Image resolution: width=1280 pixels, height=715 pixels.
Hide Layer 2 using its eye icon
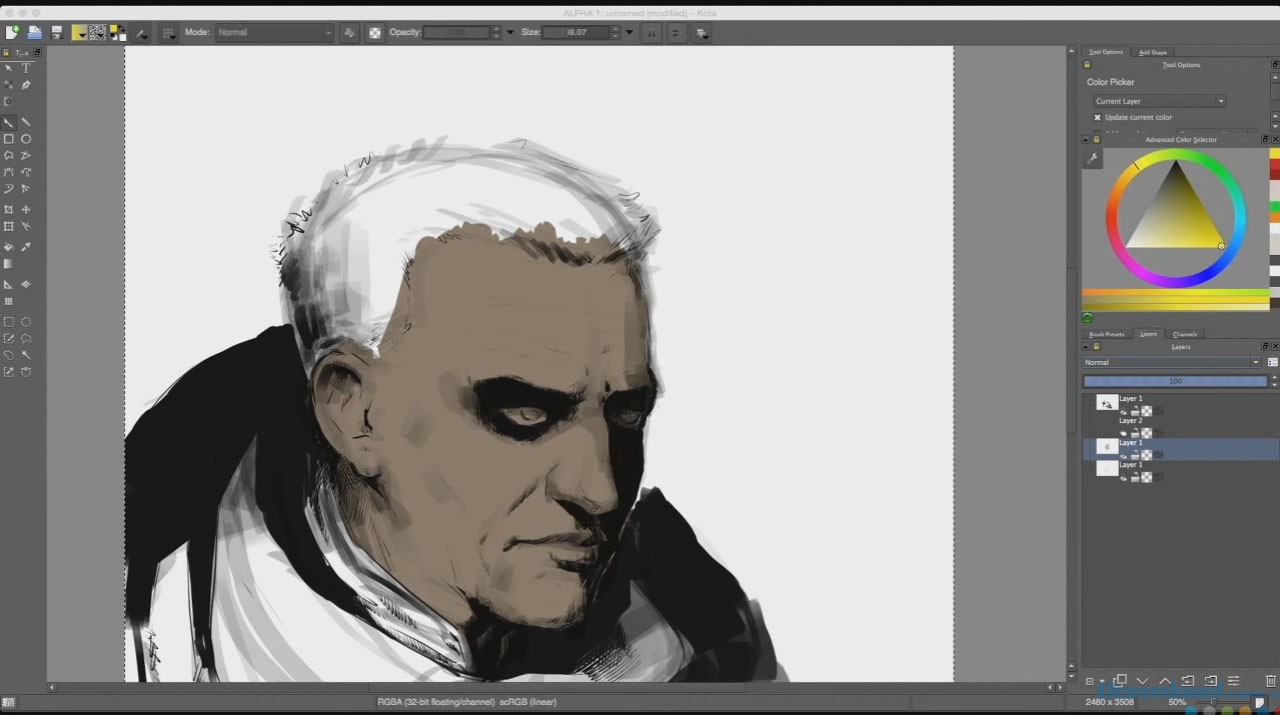click(x=1123, y=433)
